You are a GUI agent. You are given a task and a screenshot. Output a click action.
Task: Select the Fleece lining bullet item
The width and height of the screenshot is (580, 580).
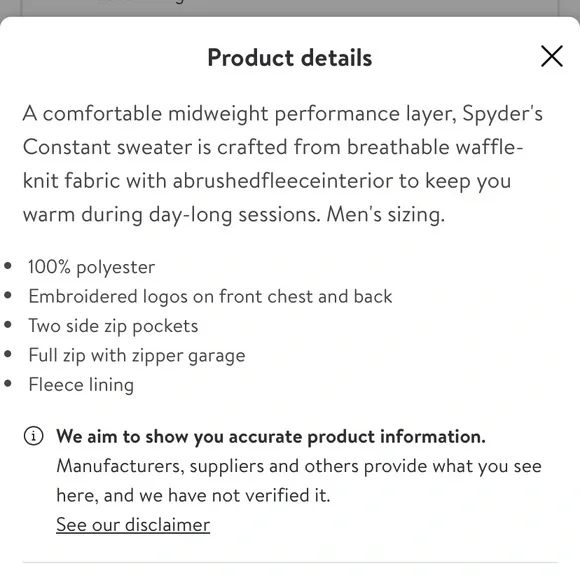tap(81, 385)
